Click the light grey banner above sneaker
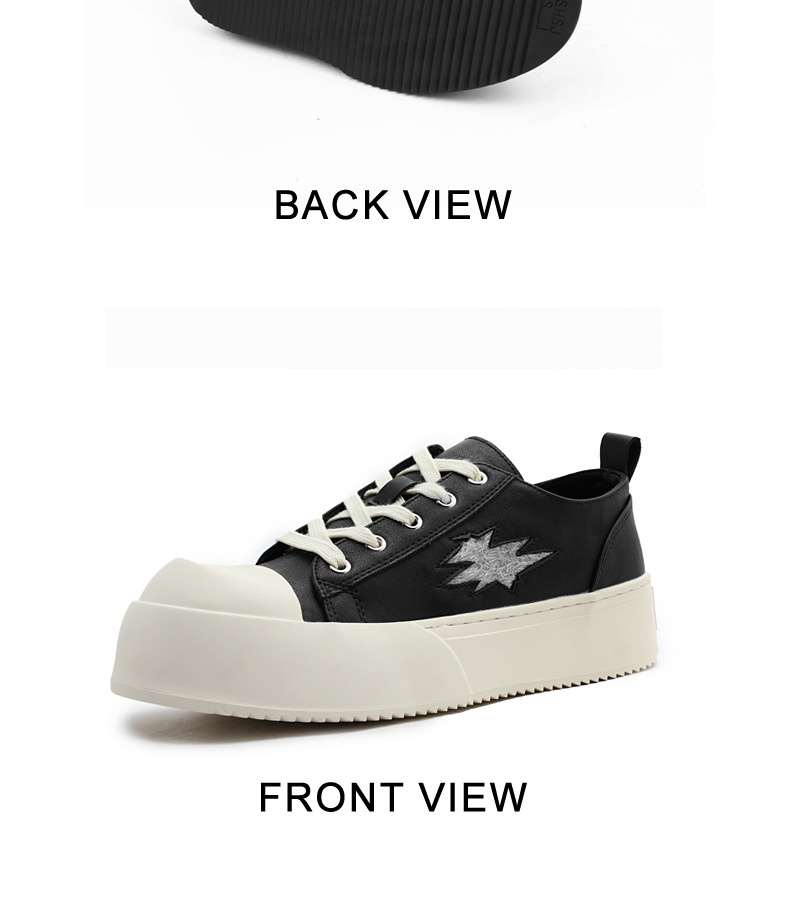Screen dimensions: 790x901 click(x=383, y=338)
